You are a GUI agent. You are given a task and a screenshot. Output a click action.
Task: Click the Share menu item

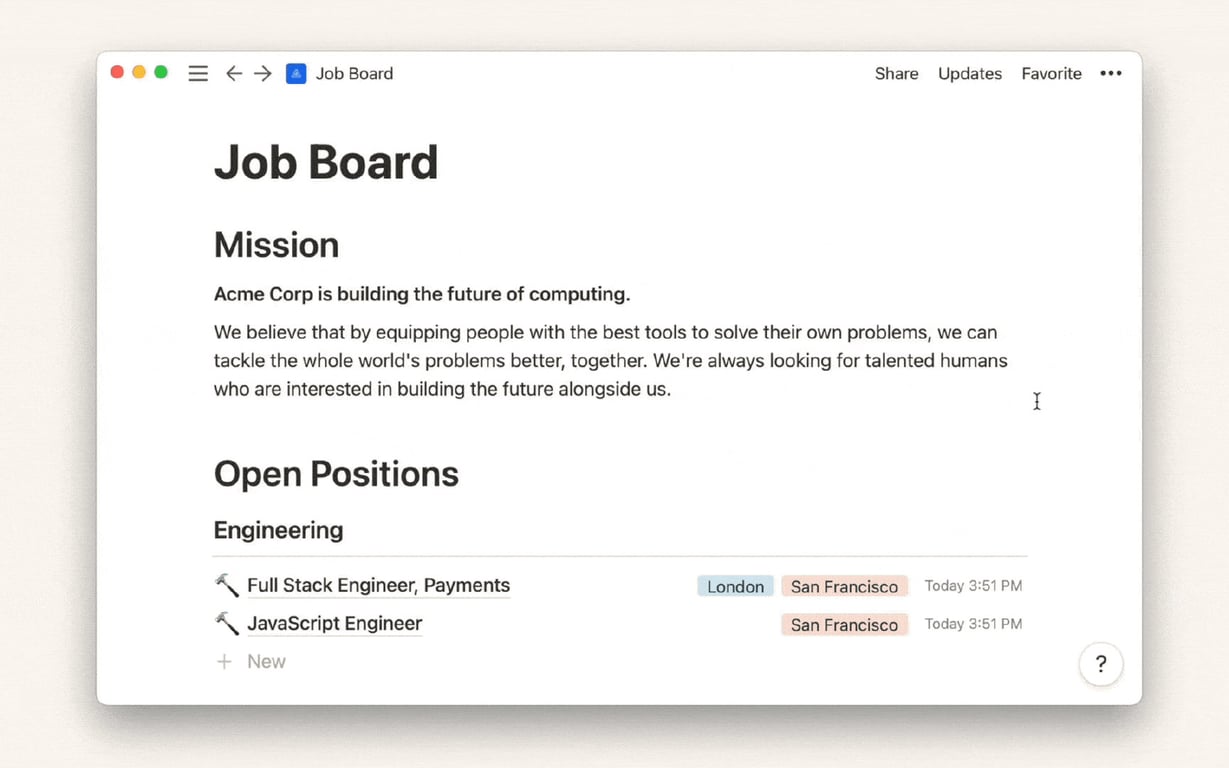click(x=896, y=73)
